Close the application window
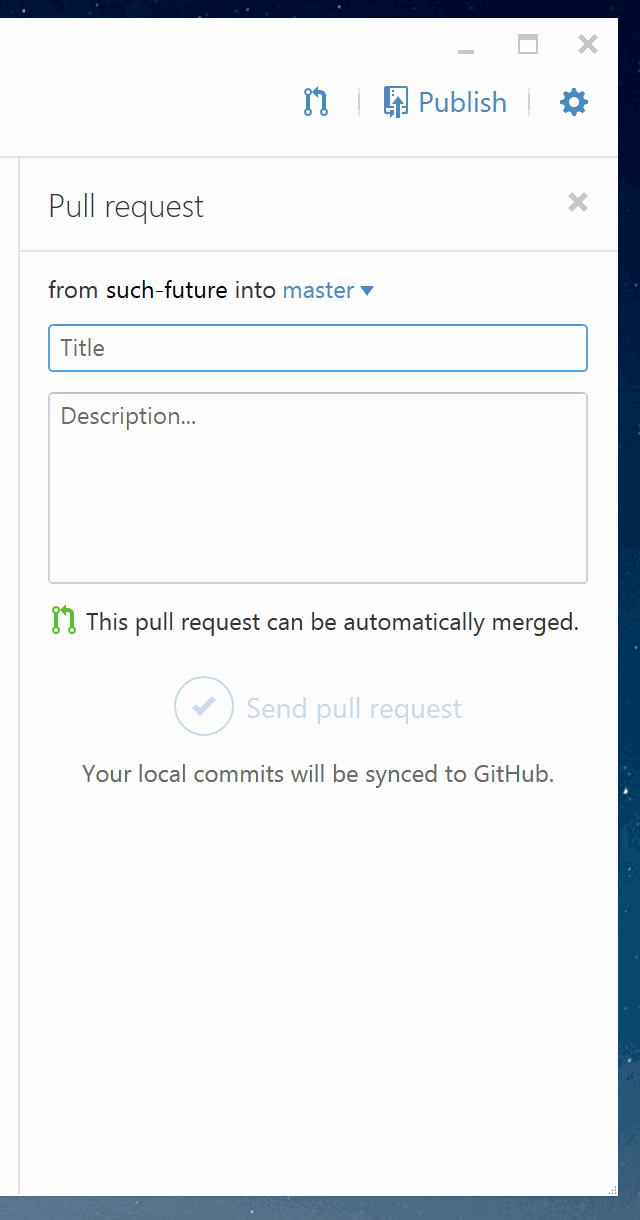Viewport: 640px width, 1220px height. coord(588,44)
